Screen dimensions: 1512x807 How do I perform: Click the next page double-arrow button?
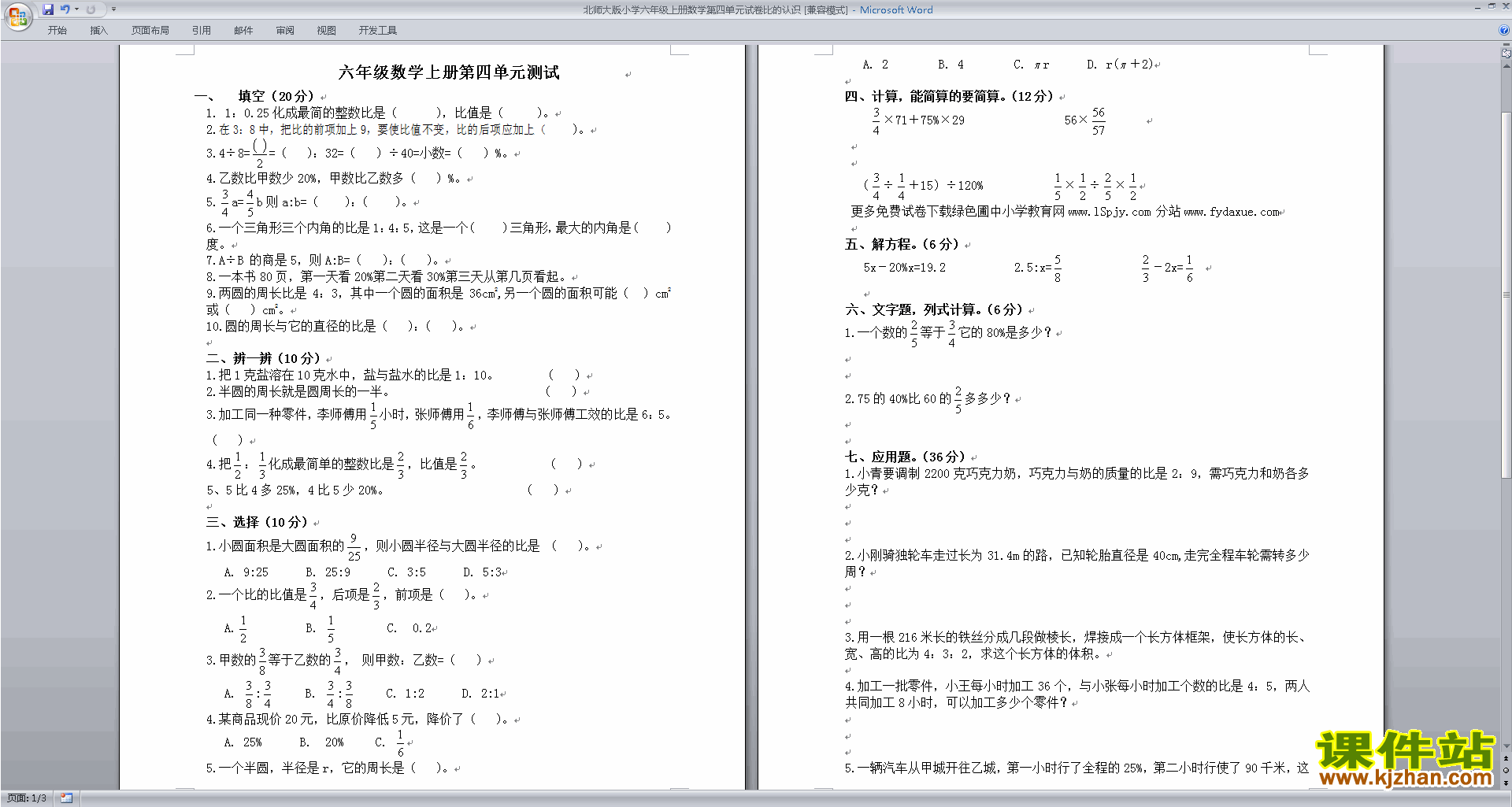[1506, 783]
